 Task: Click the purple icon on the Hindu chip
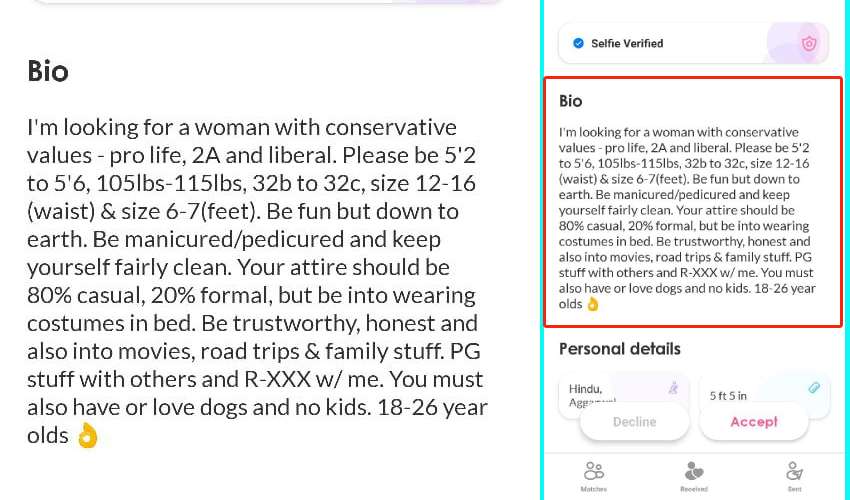[673, 387]
